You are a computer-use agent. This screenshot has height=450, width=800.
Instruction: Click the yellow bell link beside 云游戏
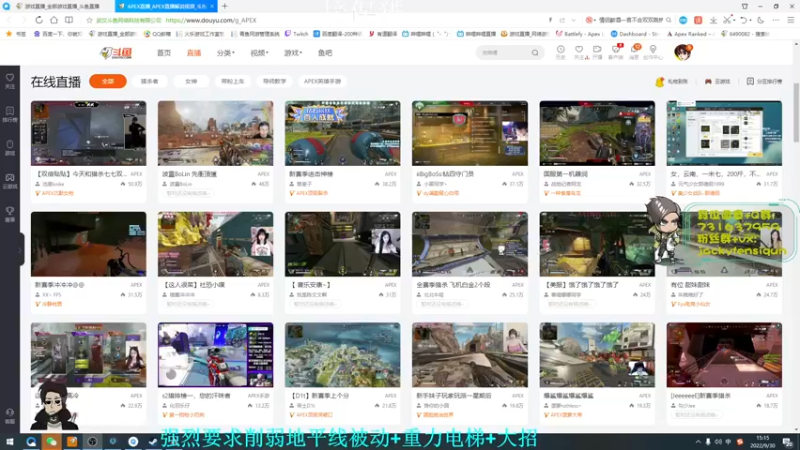pos(671,82)
